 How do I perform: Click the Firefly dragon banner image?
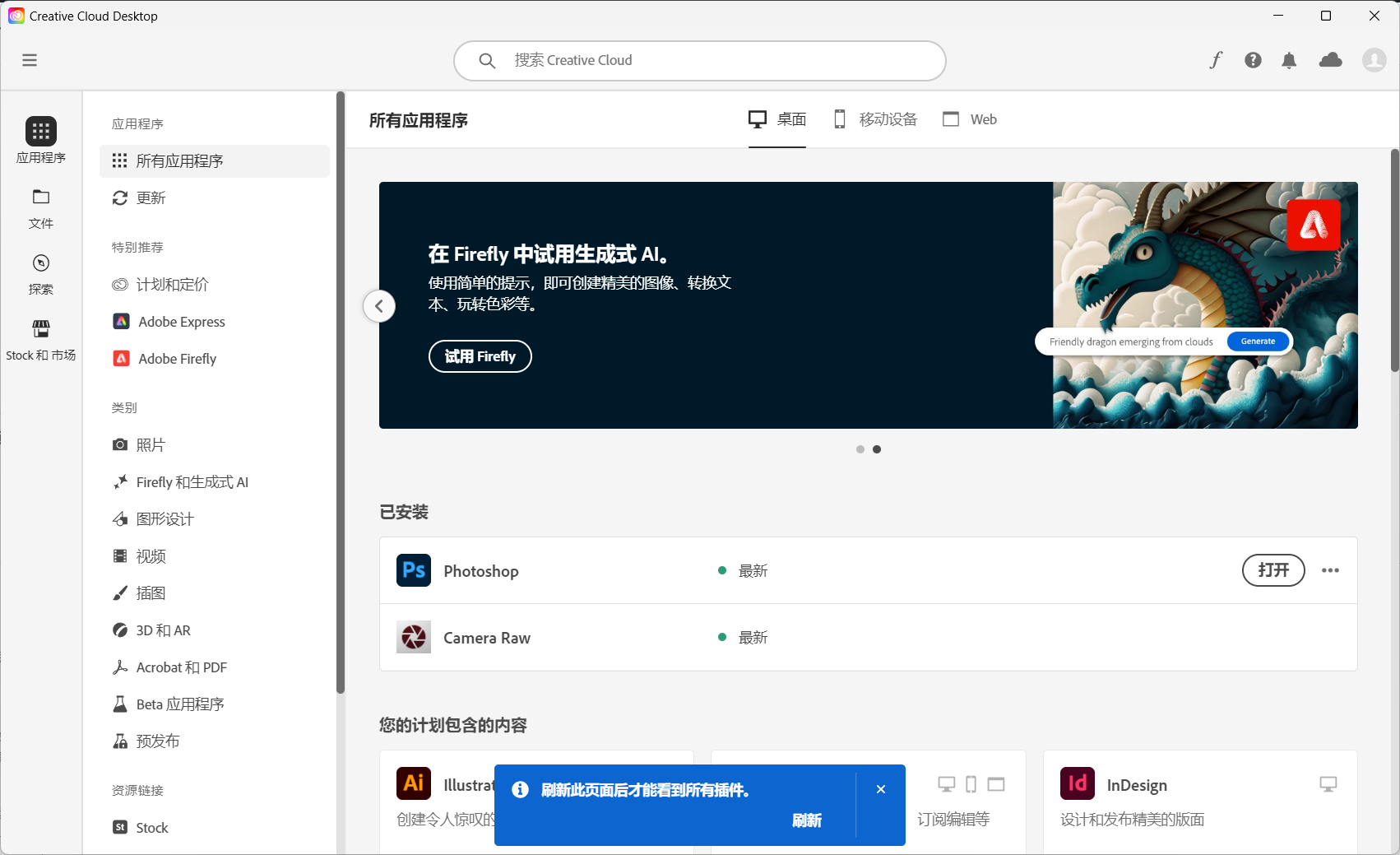tap(1205, 305)
